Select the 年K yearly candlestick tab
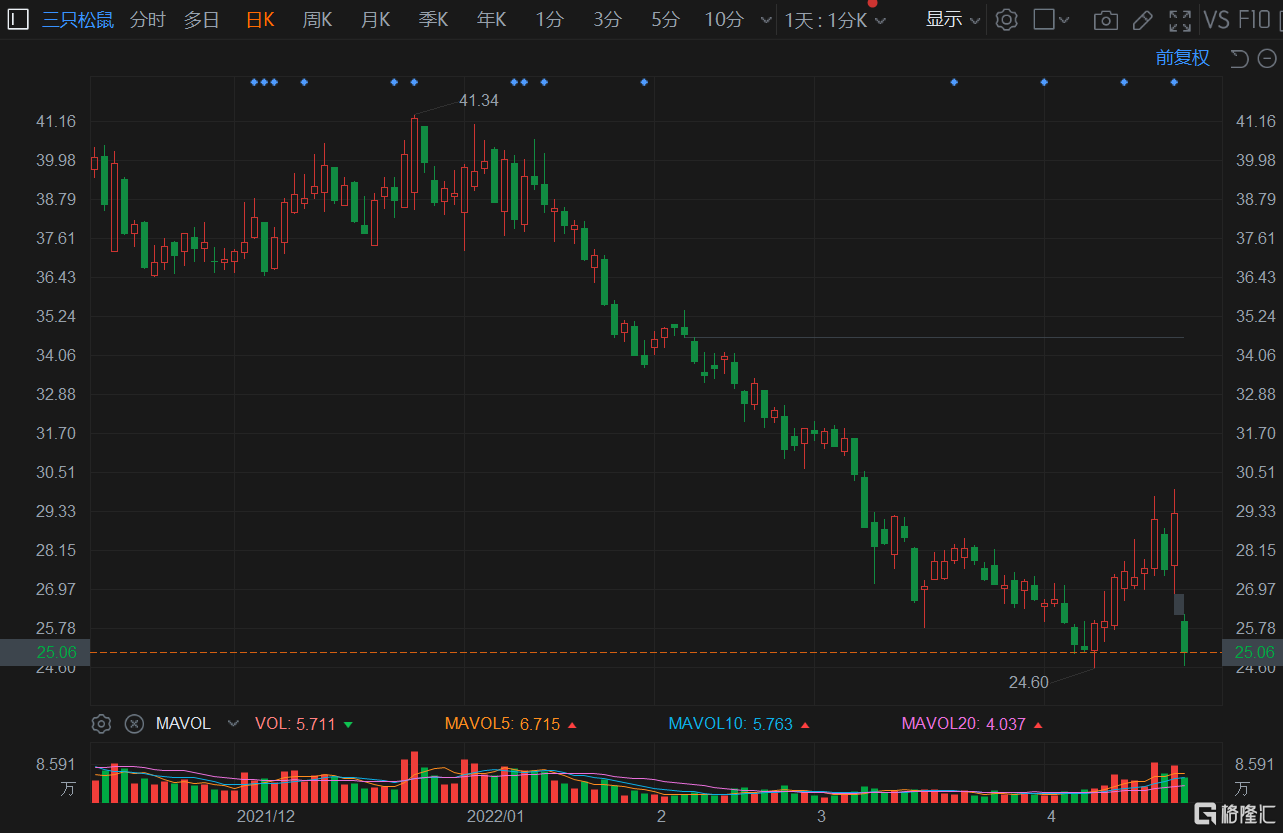Image resolution: width=1283 pixels, height=833 pixels. (x=492, y=20)
